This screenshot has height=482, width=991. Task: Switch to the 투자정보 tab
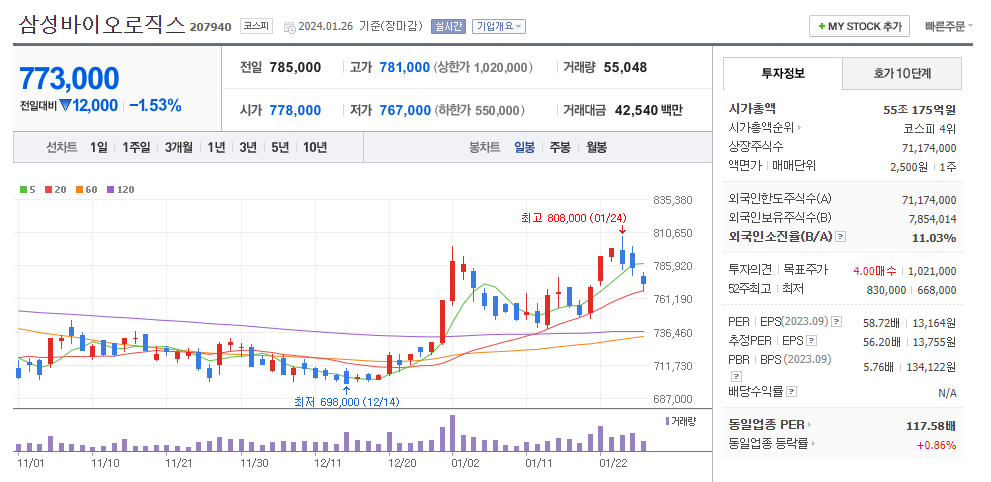click(x=782, y=73)
